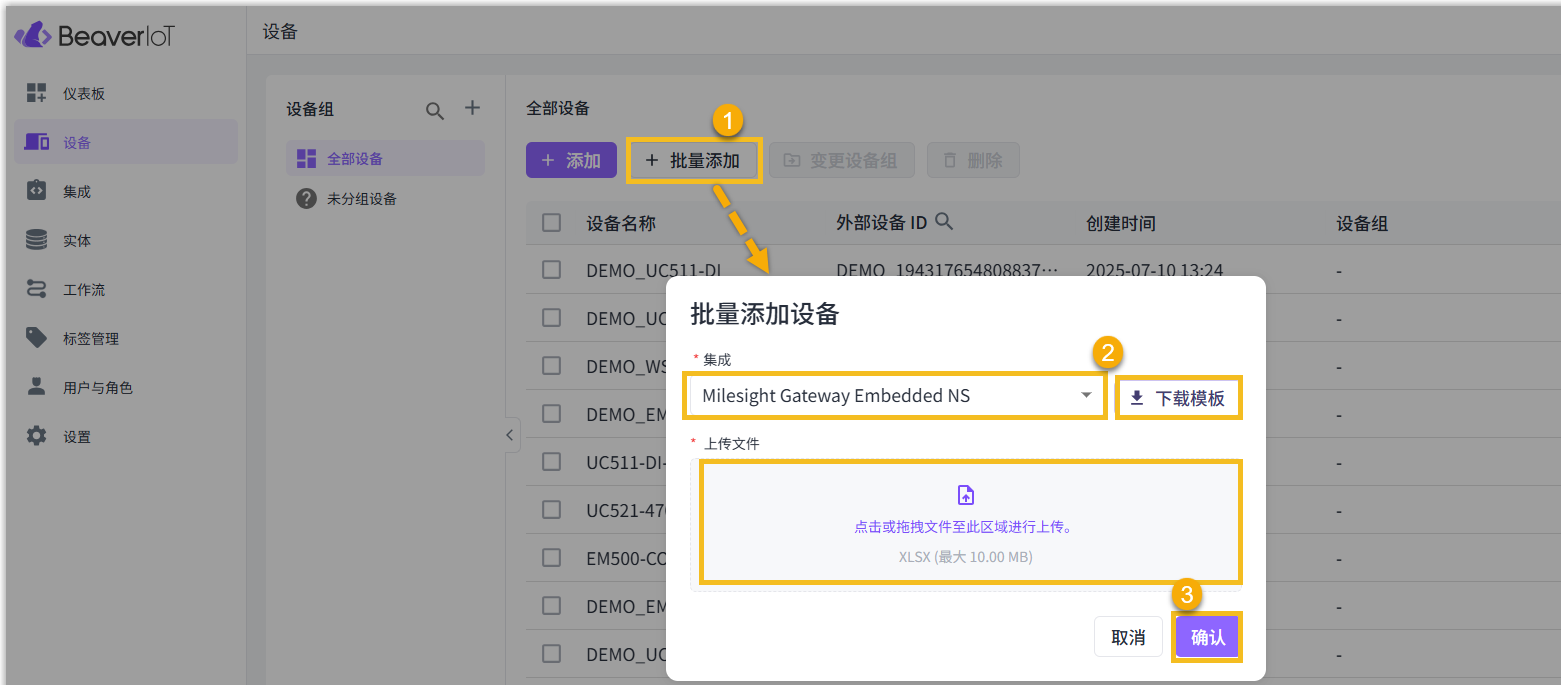
Task: Click the 标签管理 tag icon
Action: click(x=37, y=338)
